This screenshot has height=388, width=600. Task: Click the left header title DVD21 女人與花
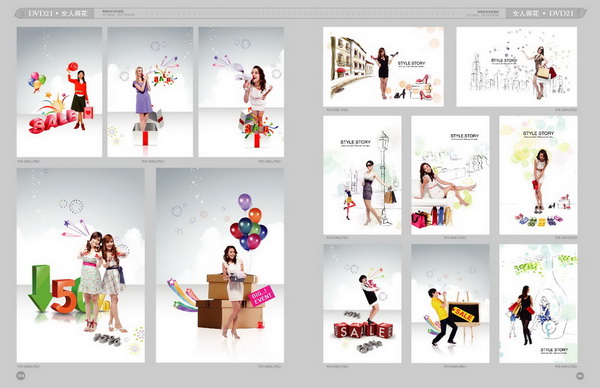[x=58, y=13]
